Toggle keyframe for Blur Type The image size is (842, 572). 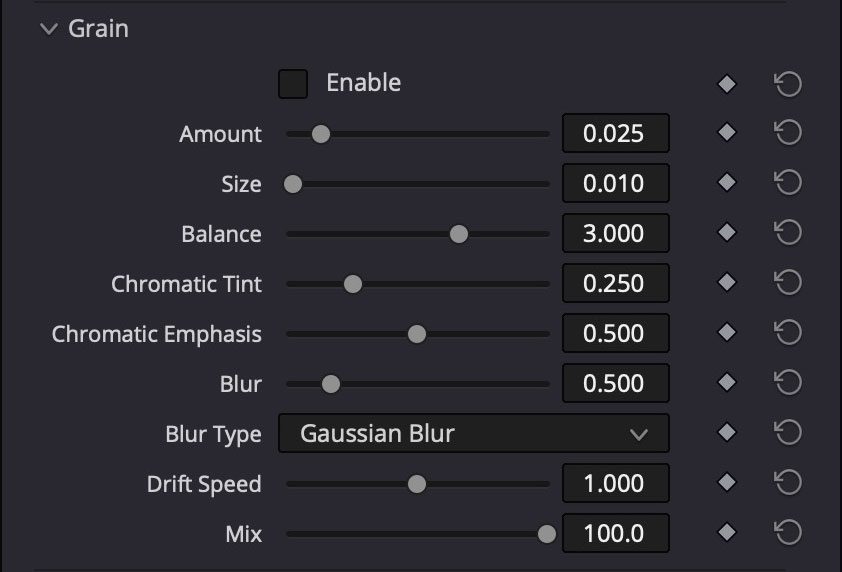(727, 434)
